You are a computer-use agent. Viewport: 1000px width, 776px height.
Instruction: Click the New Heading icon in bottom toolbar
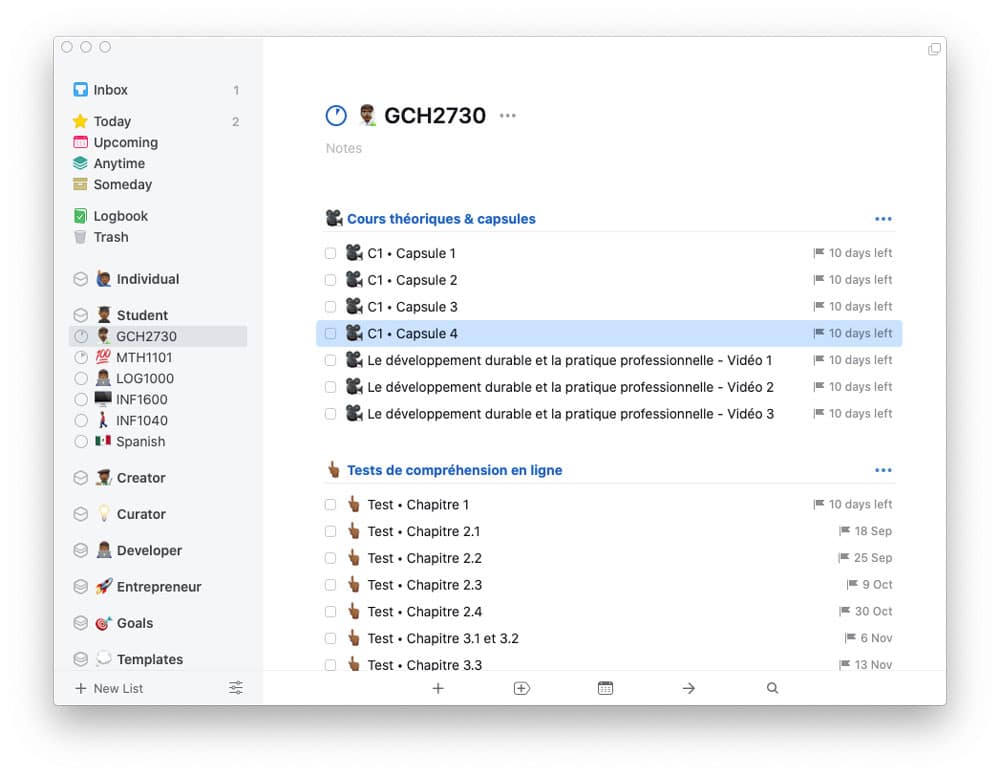(522, 688)
